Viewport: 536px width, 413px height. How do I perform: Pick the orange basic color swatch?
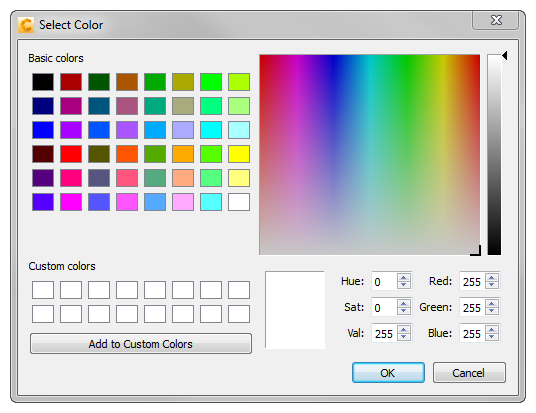(183, 154)
